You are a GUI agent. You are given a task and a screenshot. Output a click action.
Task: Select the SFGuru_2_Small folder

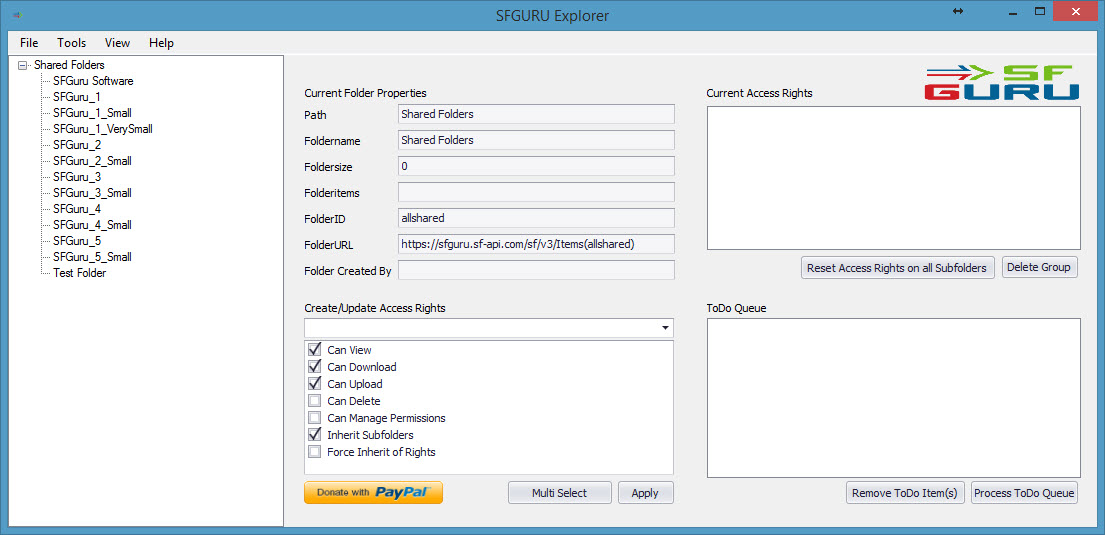(x=92, y=161)
